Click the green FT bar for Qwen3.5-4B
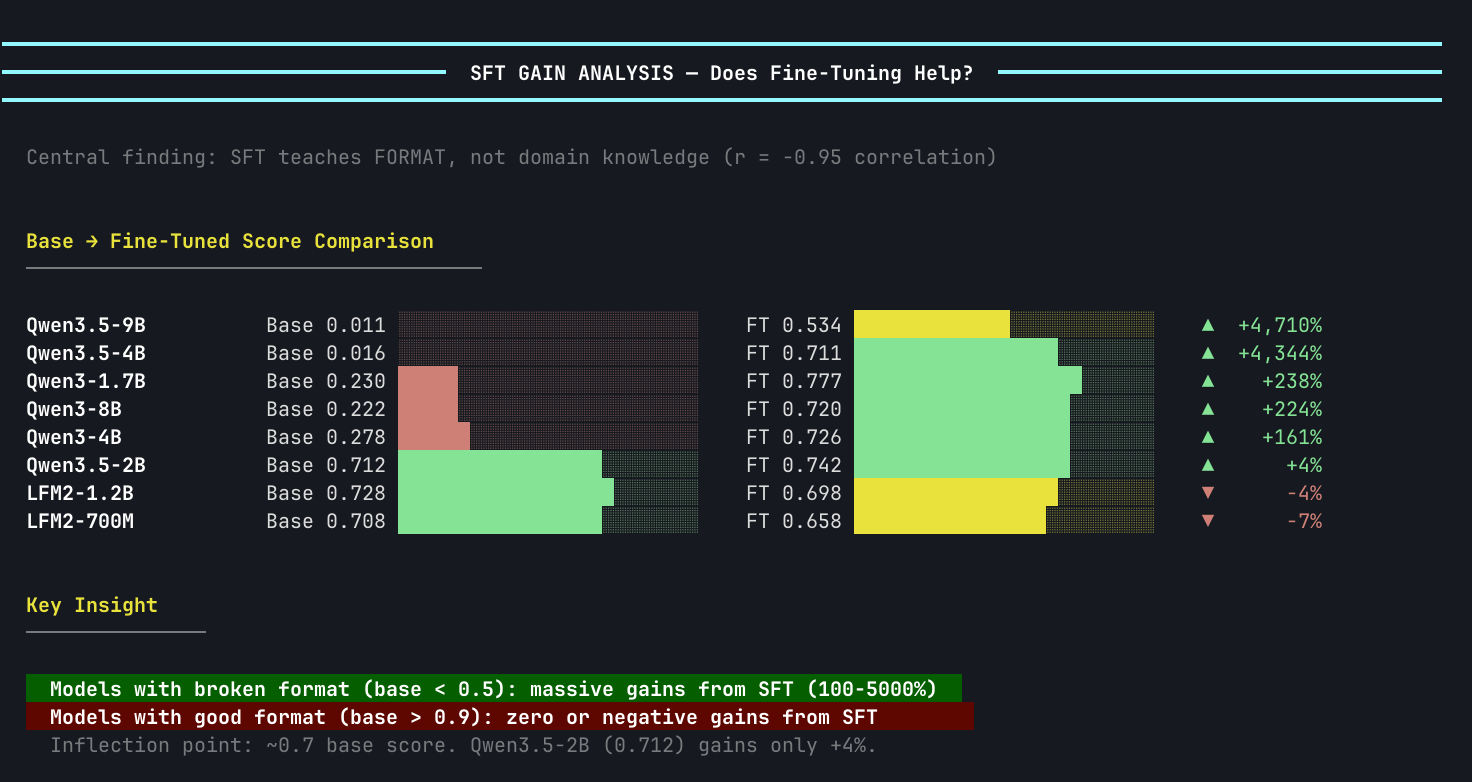Image resolution: width=1472 pixels, height=782 pixels. (x=956, y=353)
